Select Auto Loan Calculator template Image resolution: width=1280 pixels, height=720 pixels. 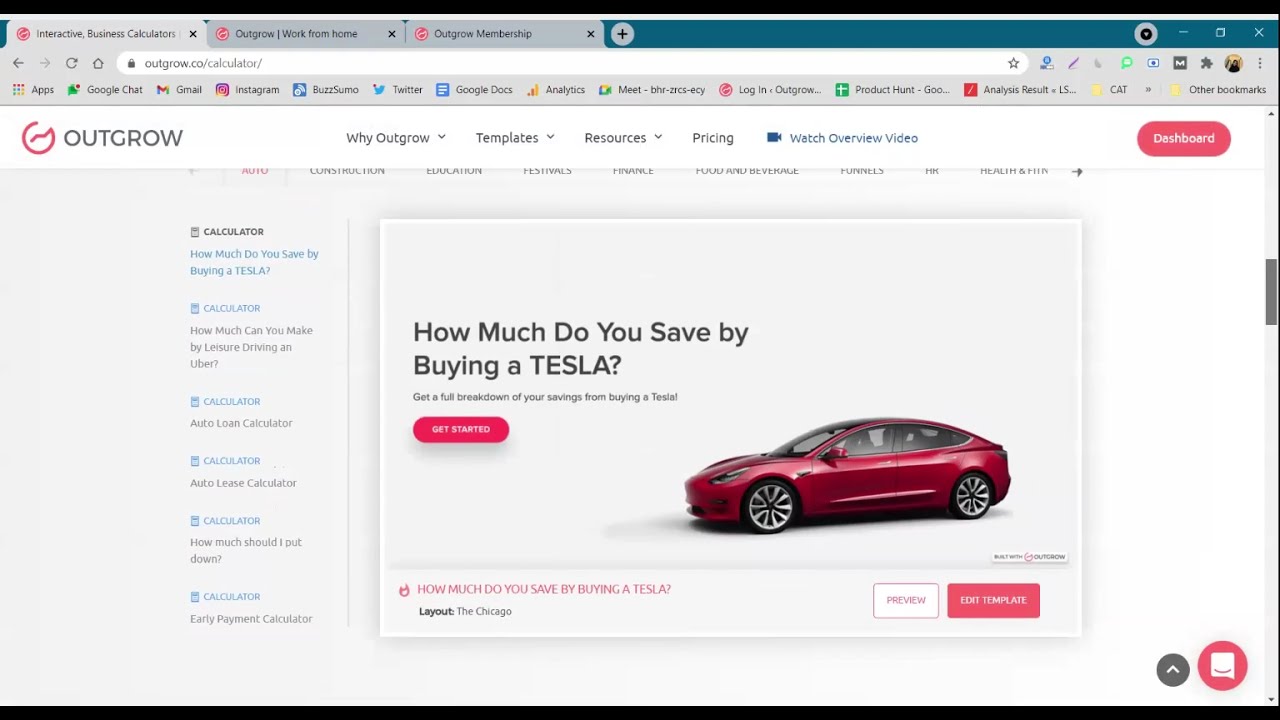pyautogui.click(x=241, y=423)
